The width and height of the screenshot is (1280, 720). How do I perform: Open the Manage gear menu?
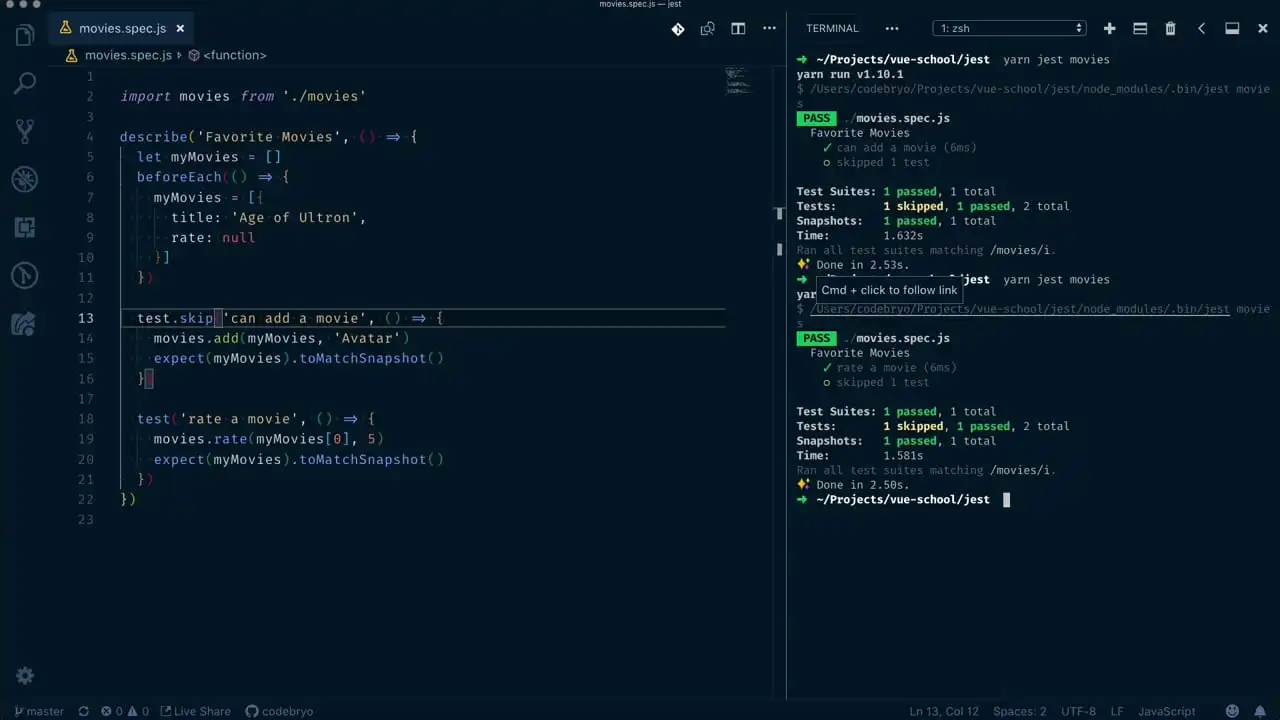tap(25, 676)
